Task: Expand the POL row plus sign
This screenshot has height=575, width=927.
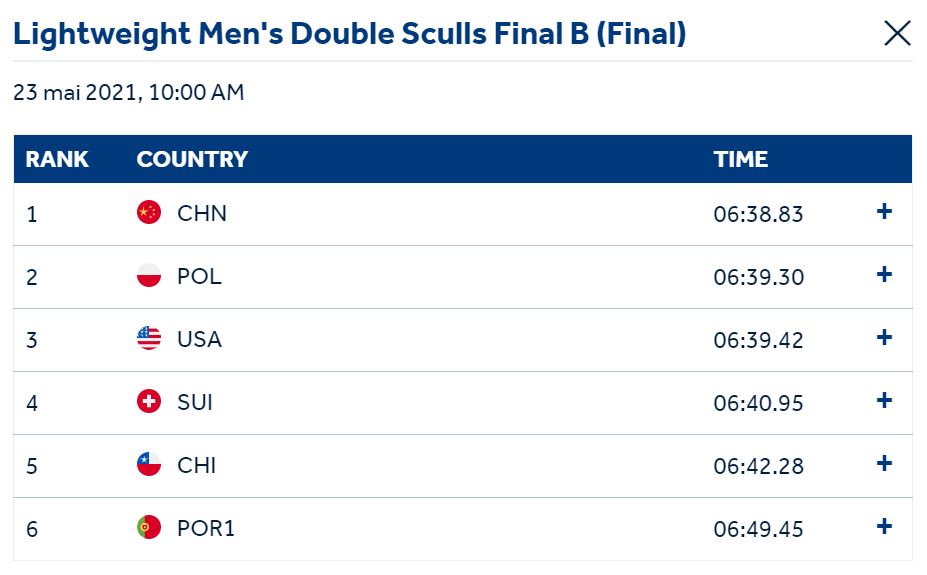Action: point(884,275)
